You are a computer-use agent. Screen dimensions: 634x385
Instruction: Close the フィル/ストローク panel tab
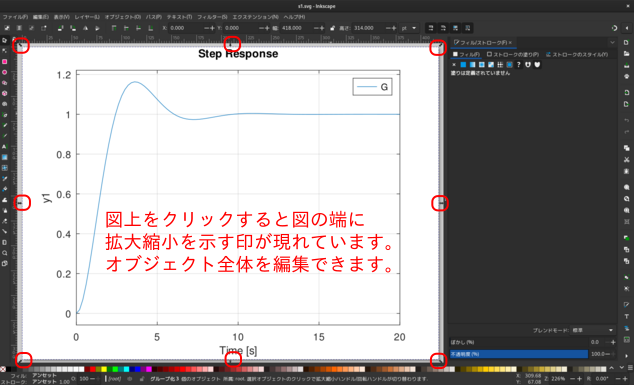[510, 42]
